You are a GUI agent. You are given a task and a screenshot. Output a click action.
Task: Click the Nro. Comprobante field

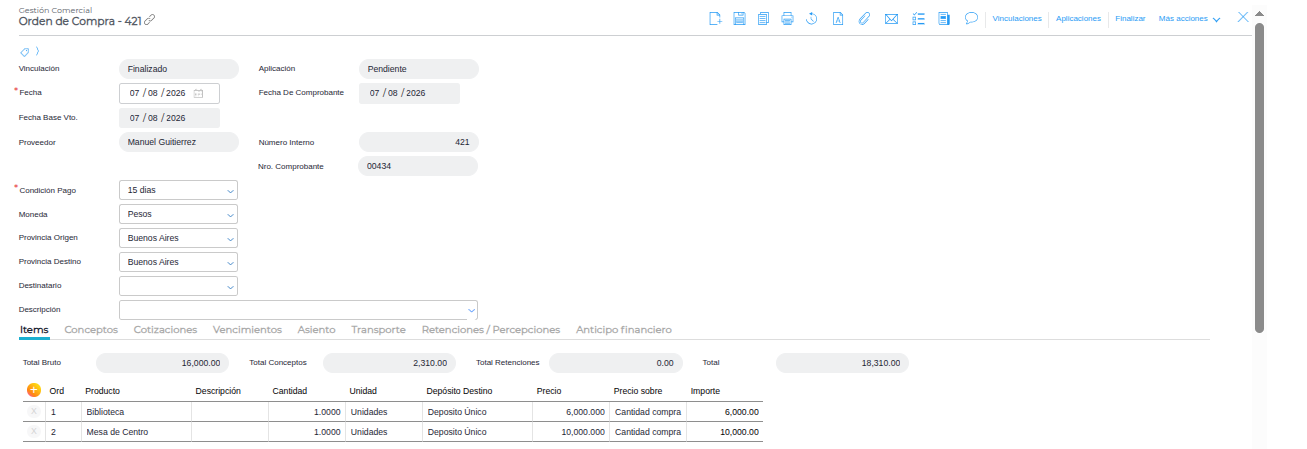pos(418,166)
